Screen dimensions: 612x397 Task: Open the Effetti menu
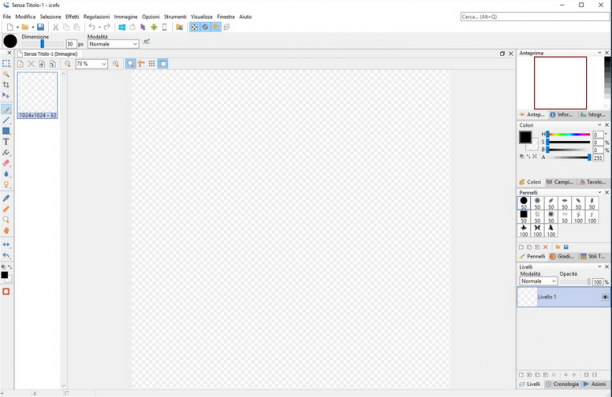tap(72, 17)
